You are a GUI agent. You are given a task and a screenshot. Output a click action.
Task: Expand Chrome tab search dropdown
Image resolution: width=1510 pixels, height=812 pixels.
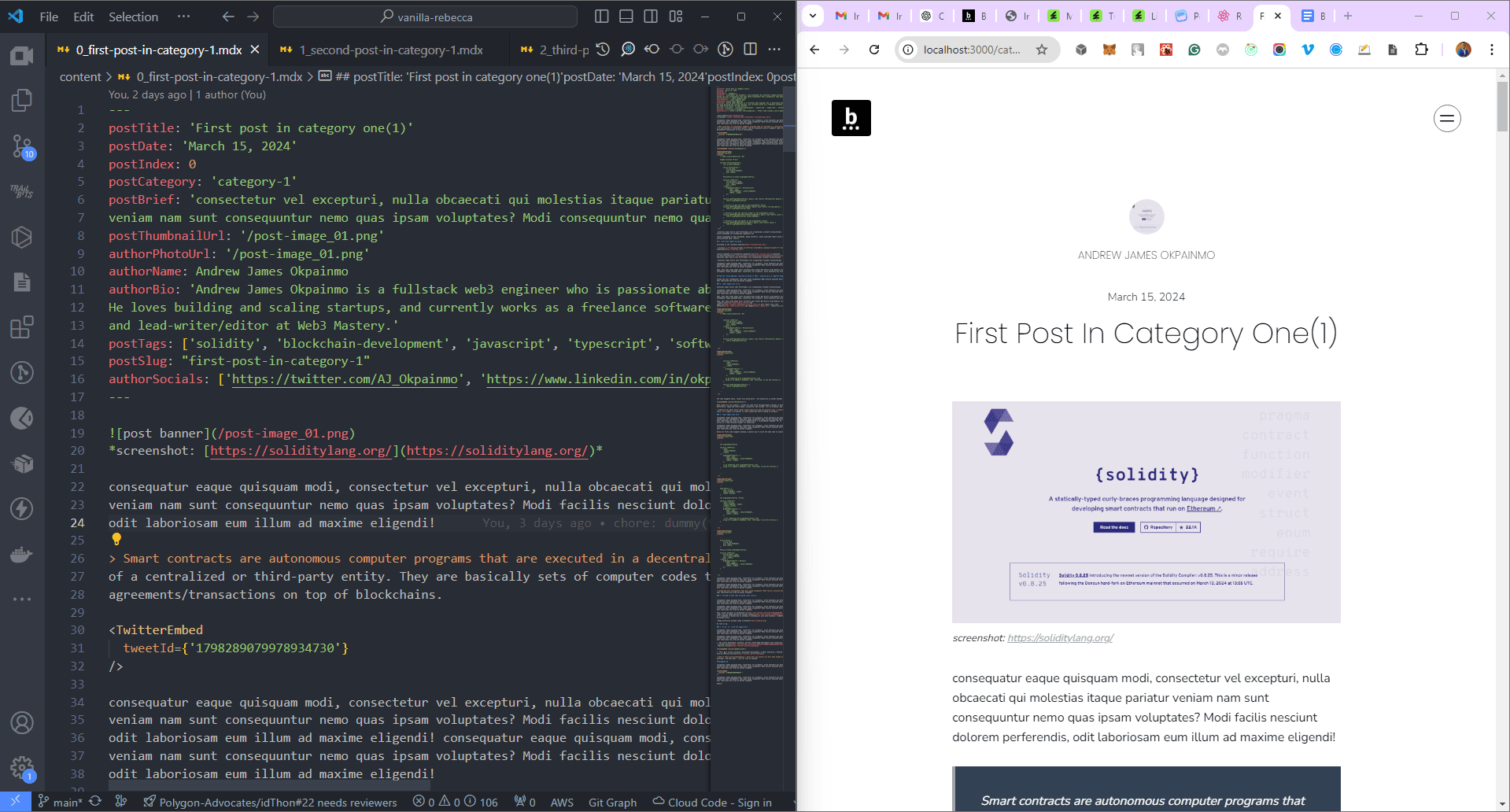tap(813, 16)
